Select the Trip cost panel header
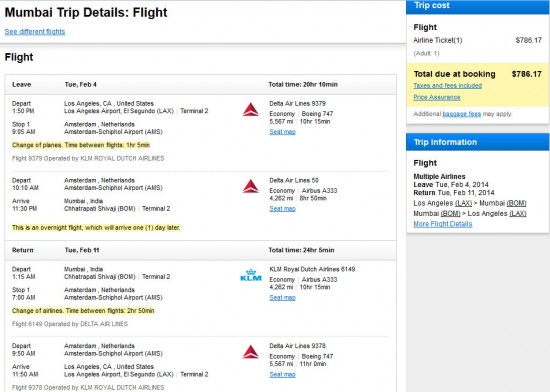The width and height of the screenshot is (550, 392). point(478,6)
